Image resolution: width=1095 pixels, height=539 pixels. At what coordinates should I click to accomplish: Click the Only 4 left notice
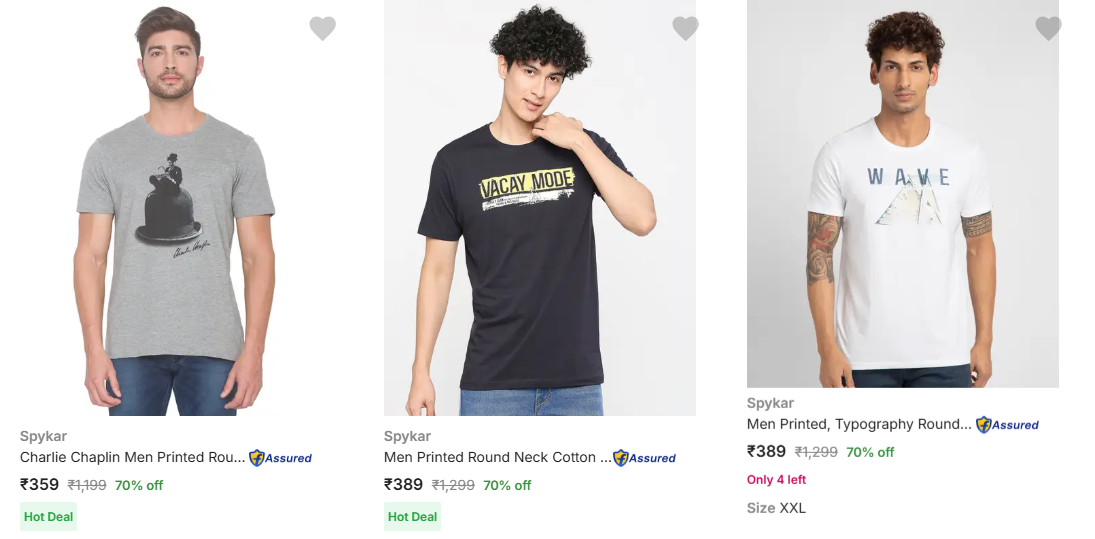(776, 480)
